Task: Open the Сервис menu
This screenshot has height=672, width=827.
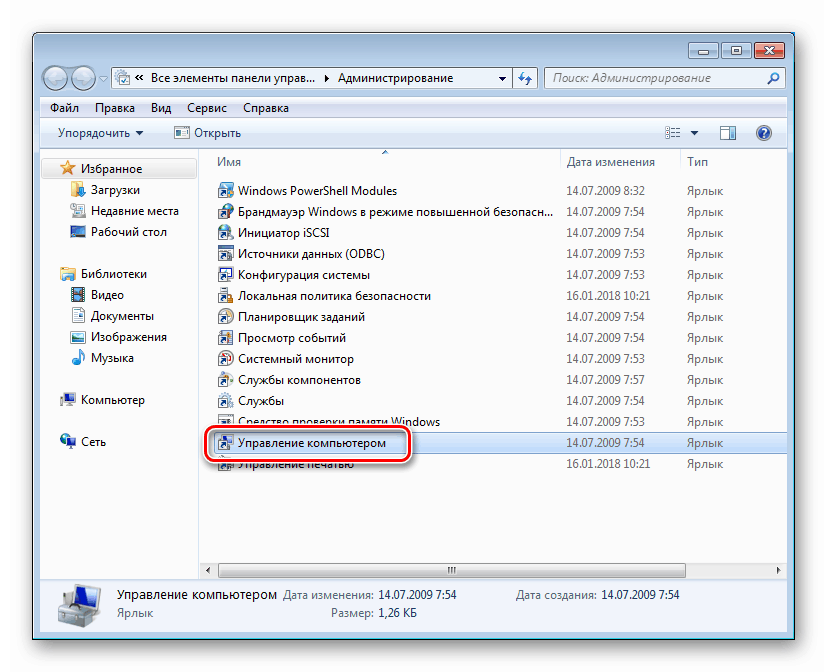Action: [207, 108]
